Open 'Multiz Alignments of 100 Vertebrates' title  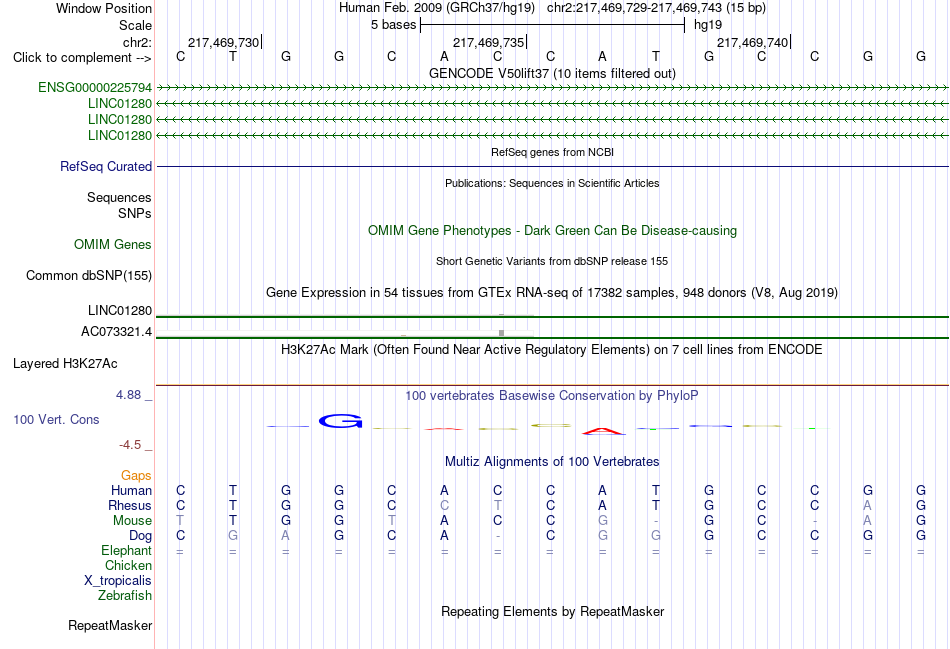(552, 462)
